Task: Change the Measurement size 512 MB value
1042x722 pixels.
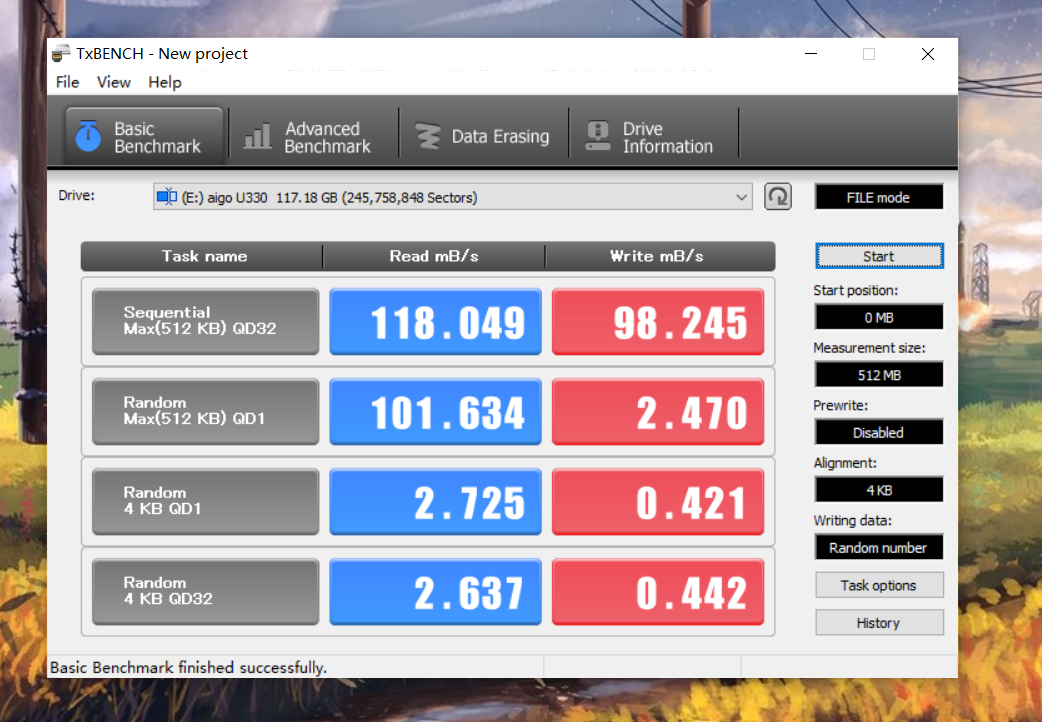Action: tap(879, 375)
